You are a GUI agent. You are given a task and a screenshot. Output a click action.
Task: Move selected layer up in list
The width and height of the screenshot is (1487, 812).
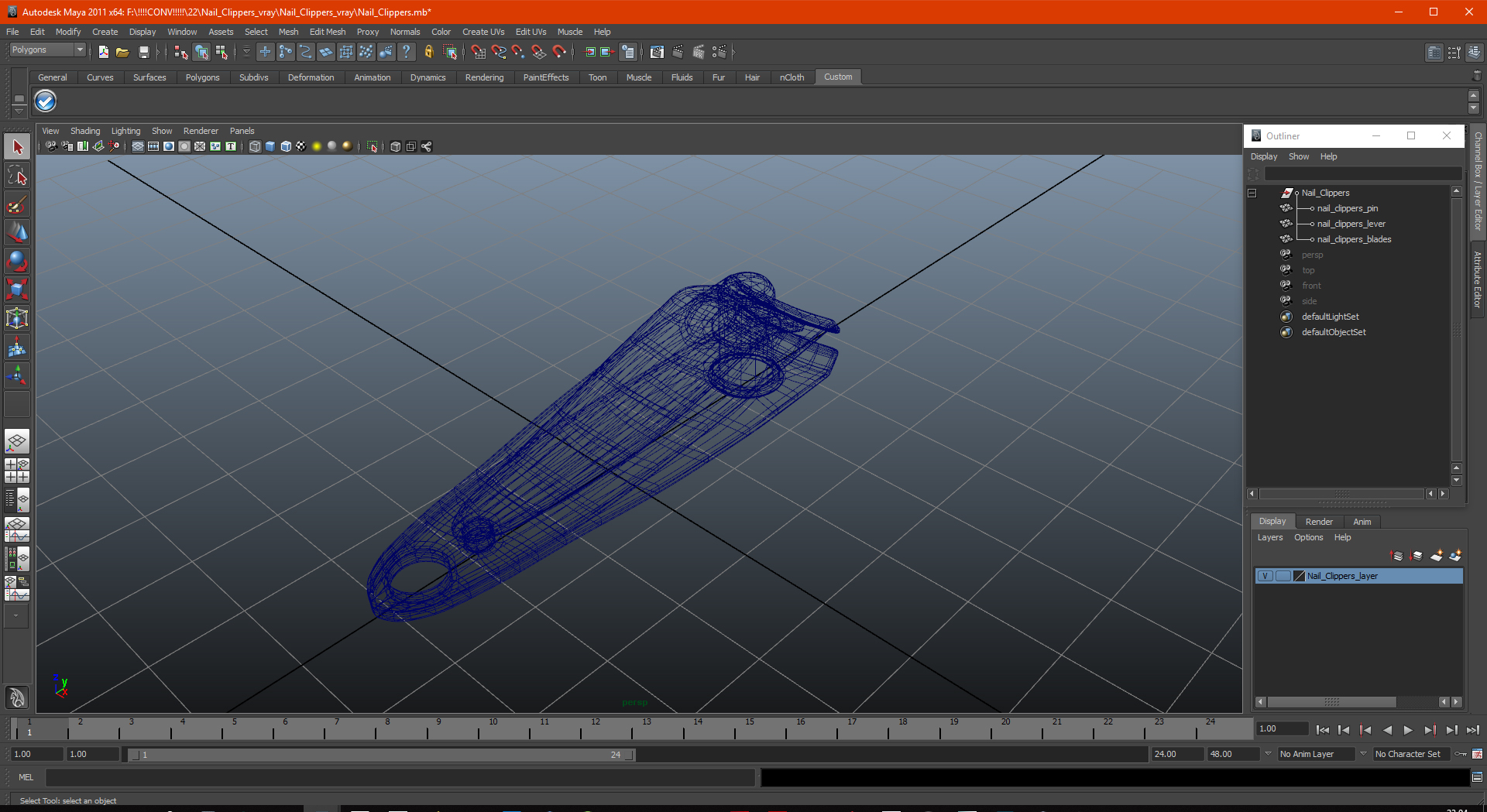click(1397, 556)
